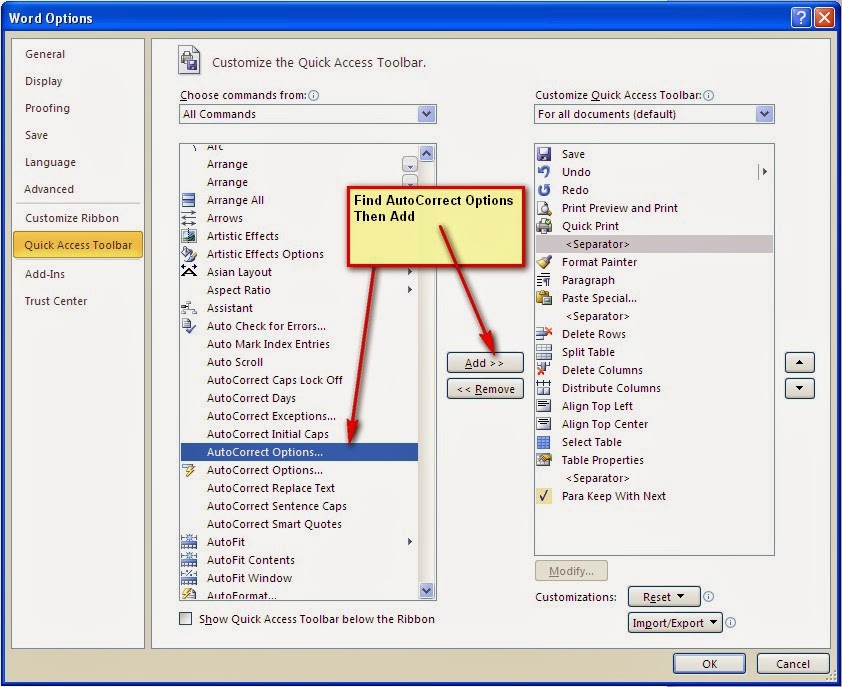The height and width of the screenshot is (687, 842).
Task: Click the Artistic Effects Options icon
Action: [188, 254]
